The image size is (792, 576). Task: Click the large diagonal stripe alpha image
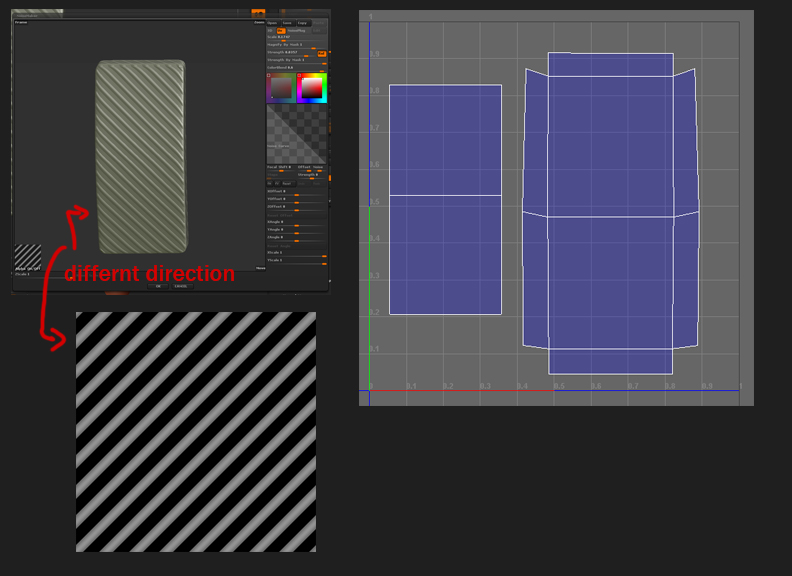pos(196,431)
